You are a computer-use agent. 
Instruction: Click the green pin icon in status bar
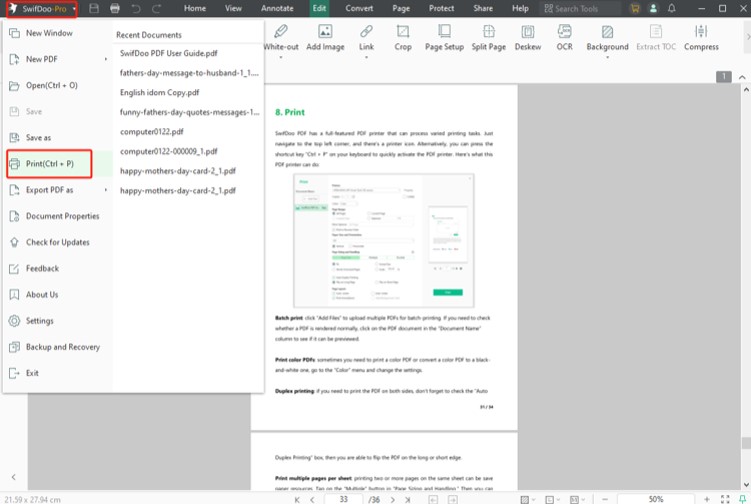(x=742, y=499)
